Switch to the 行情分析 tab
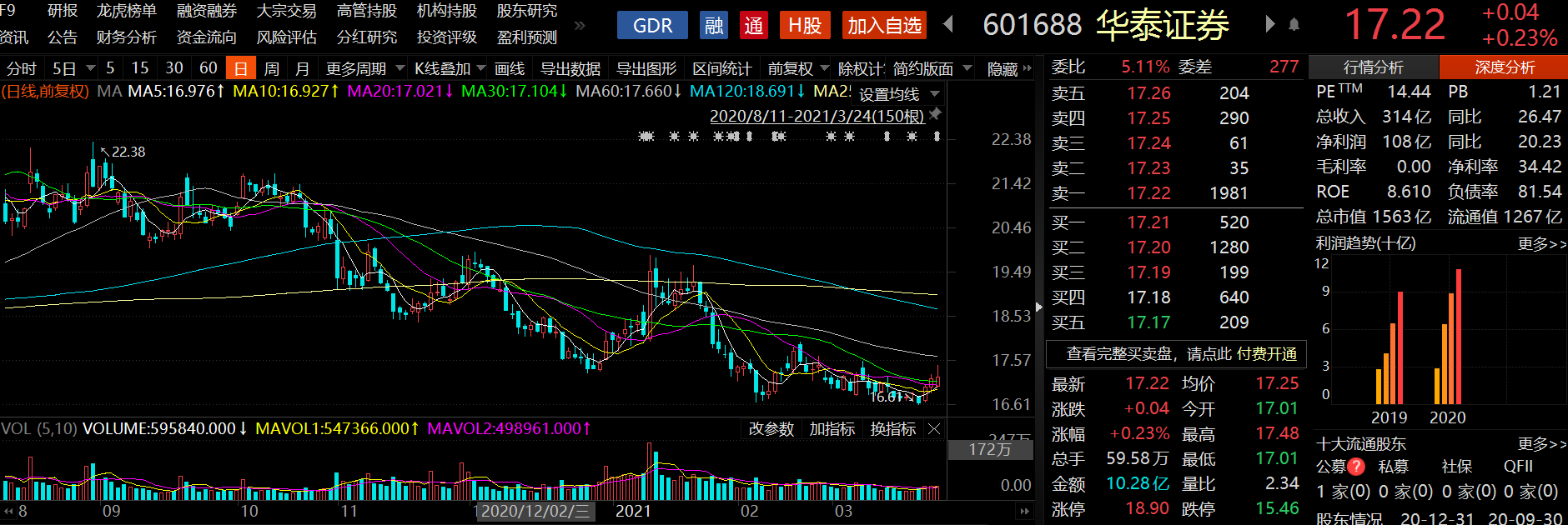Image resolution: width=1568 pixels, height=525 pixels. pyautogui.click(x=1374, y=67)
